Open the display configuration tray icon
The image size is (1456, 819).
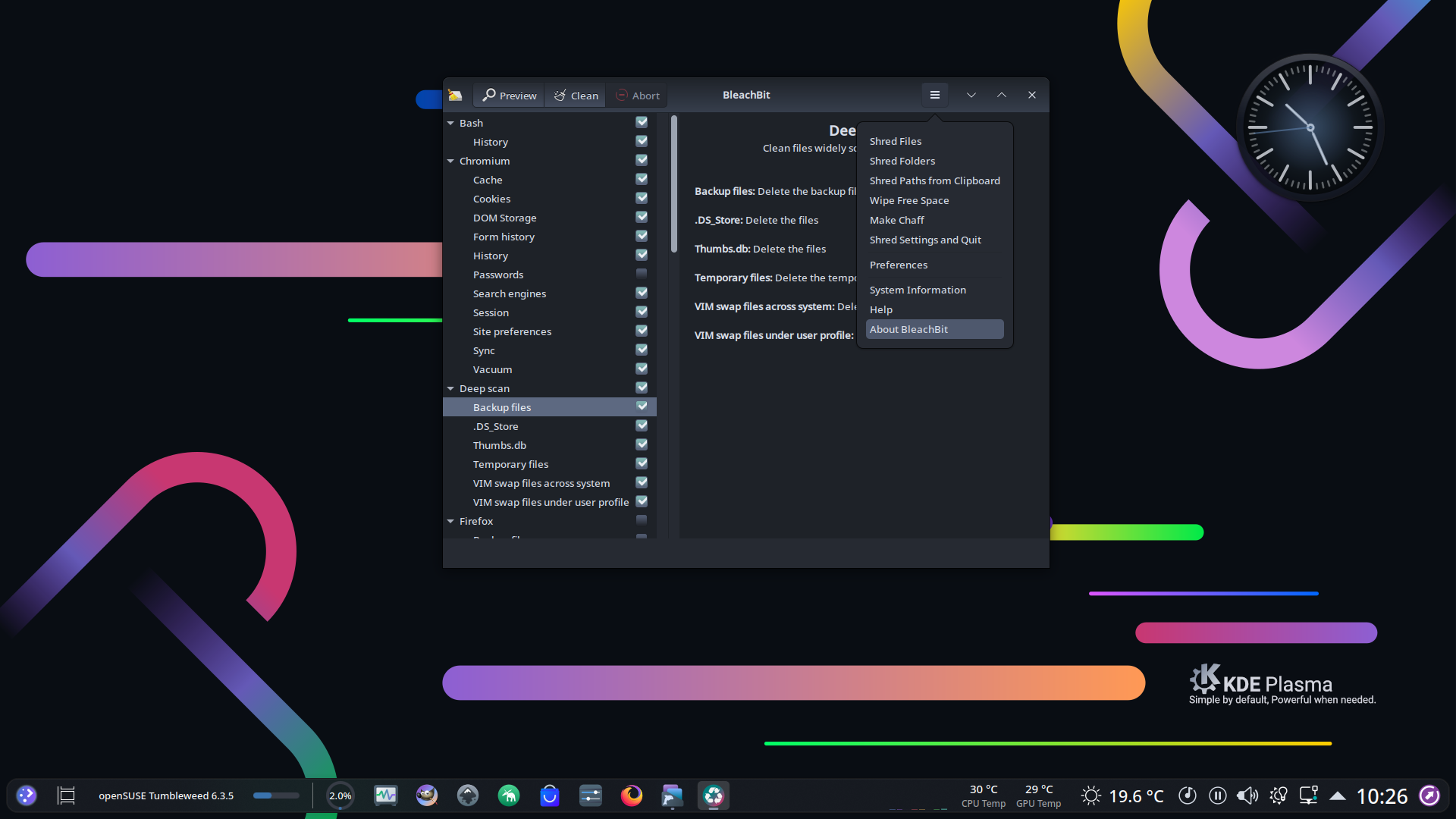click(x=1309, y=795)
